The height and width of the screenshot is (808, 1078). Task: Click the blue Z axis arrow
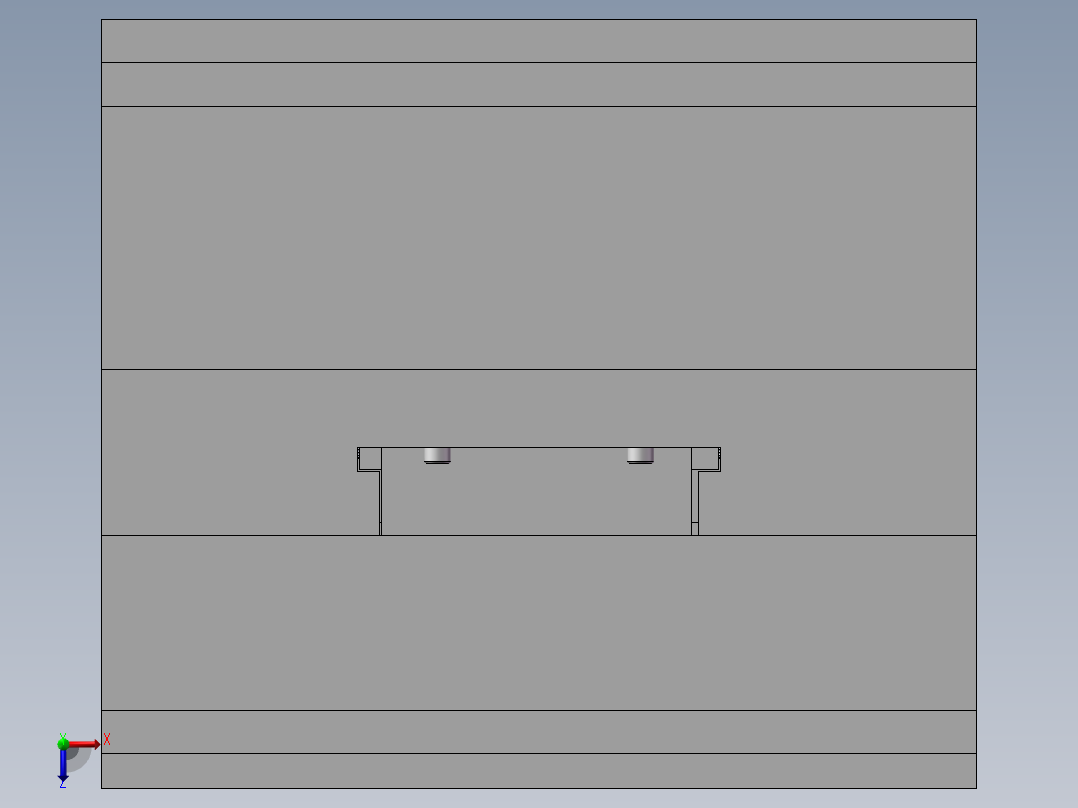click(63, 765)
